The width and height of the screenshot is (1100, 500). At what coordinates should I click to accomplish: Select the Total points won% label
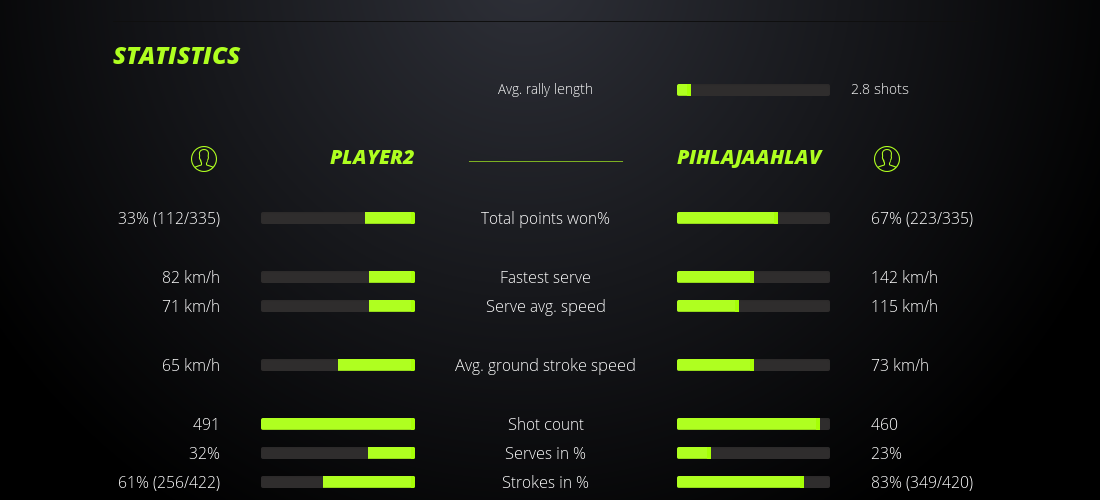tap(545, 218)
